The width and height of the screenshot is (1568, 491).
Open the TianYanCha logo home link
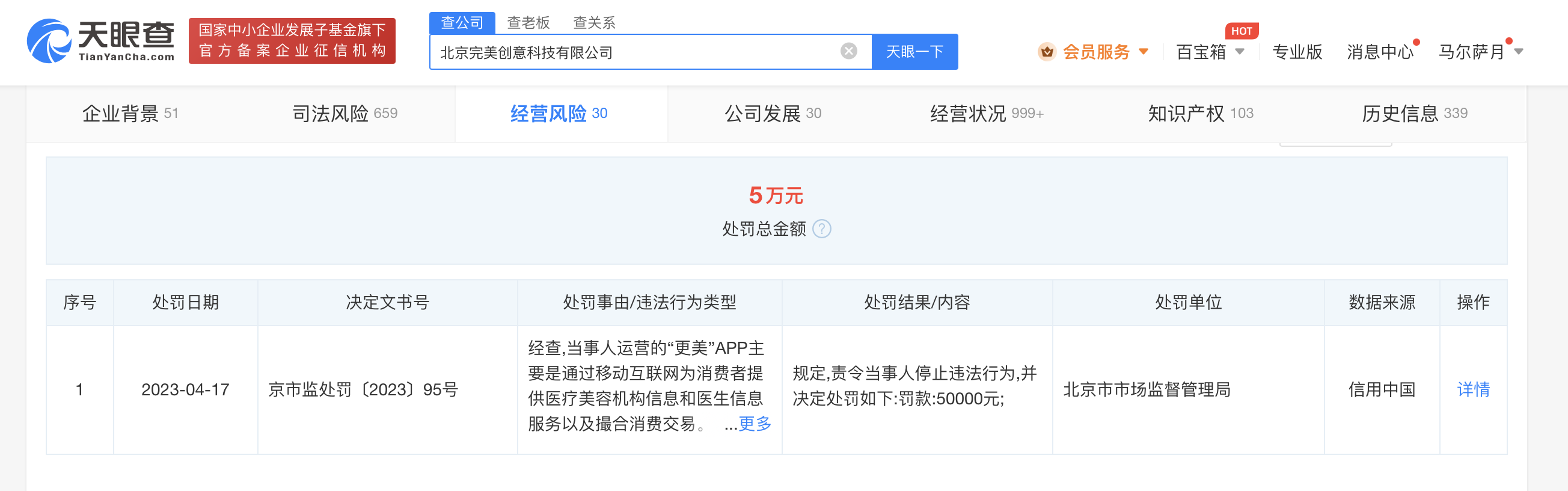[x=101, y=41]
